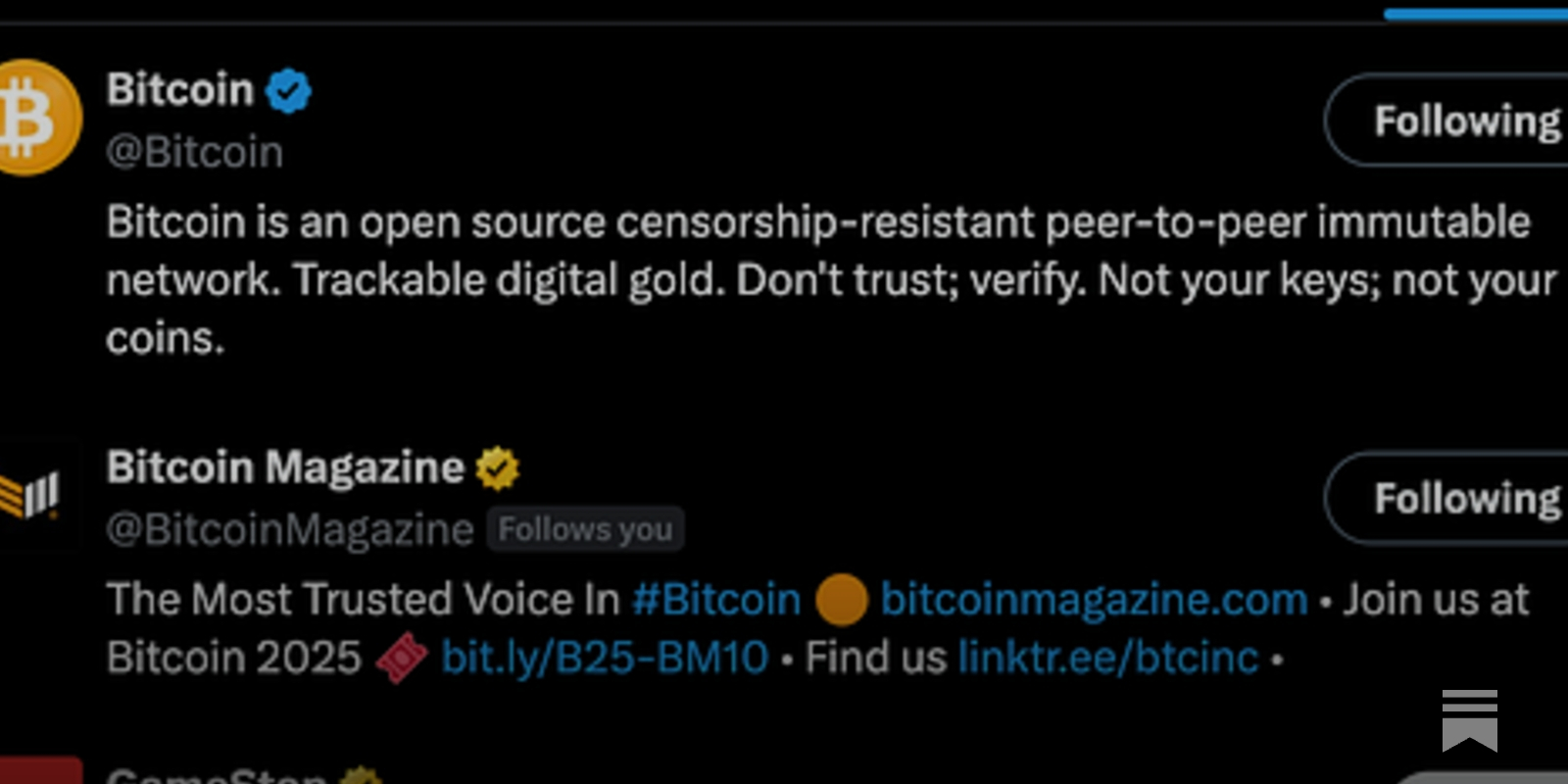1568x784 pixels.
Task: Open the #Bitcoin hashtag
Action: click(x=716, y=599)
